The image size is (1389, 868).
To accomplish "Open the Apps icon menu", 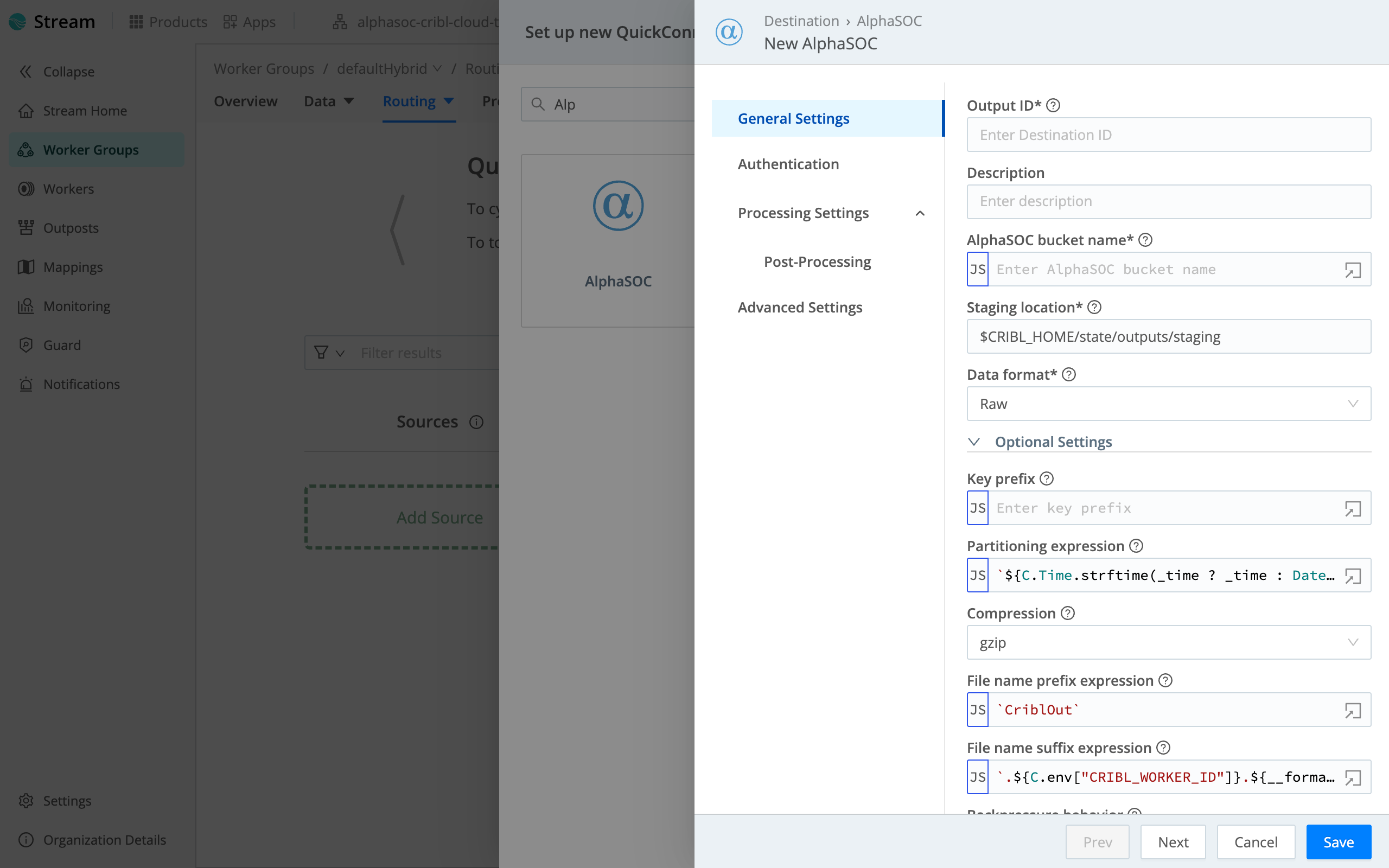I will pyautogui.click(x=230, y=22).
